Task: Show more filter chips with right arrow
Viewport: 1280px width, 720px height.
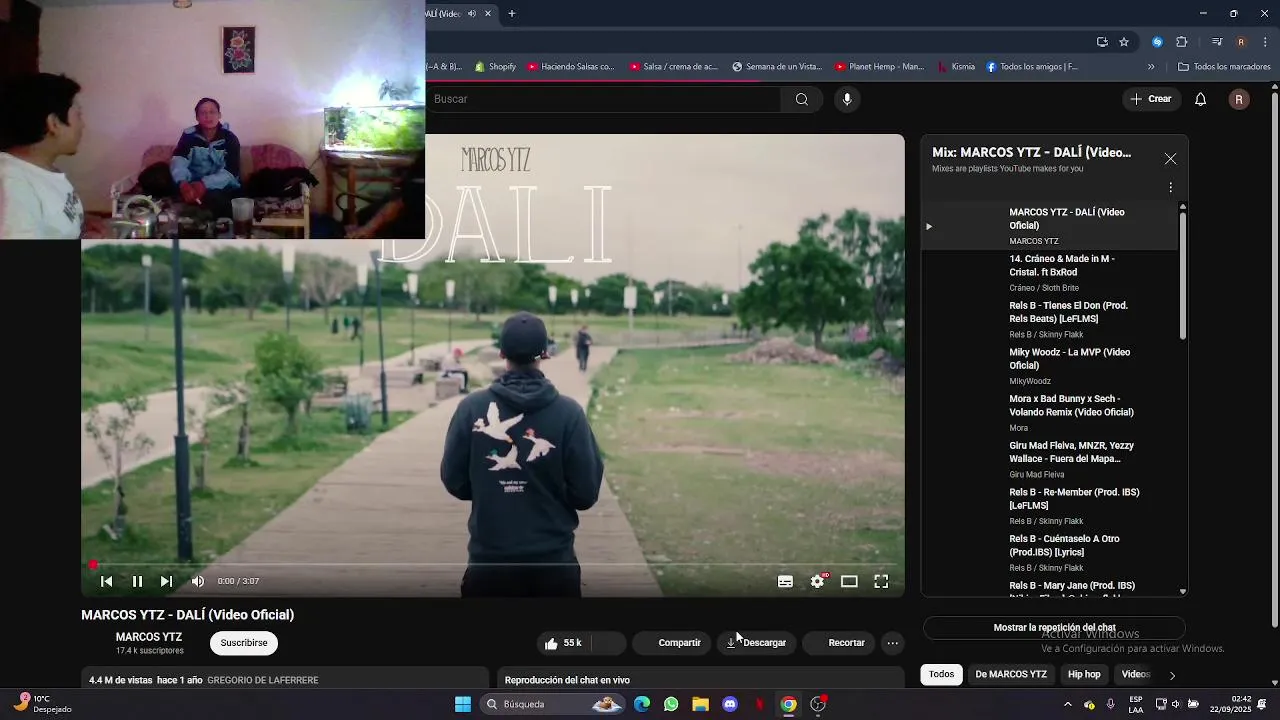Action: click(x=1172, y=675)
